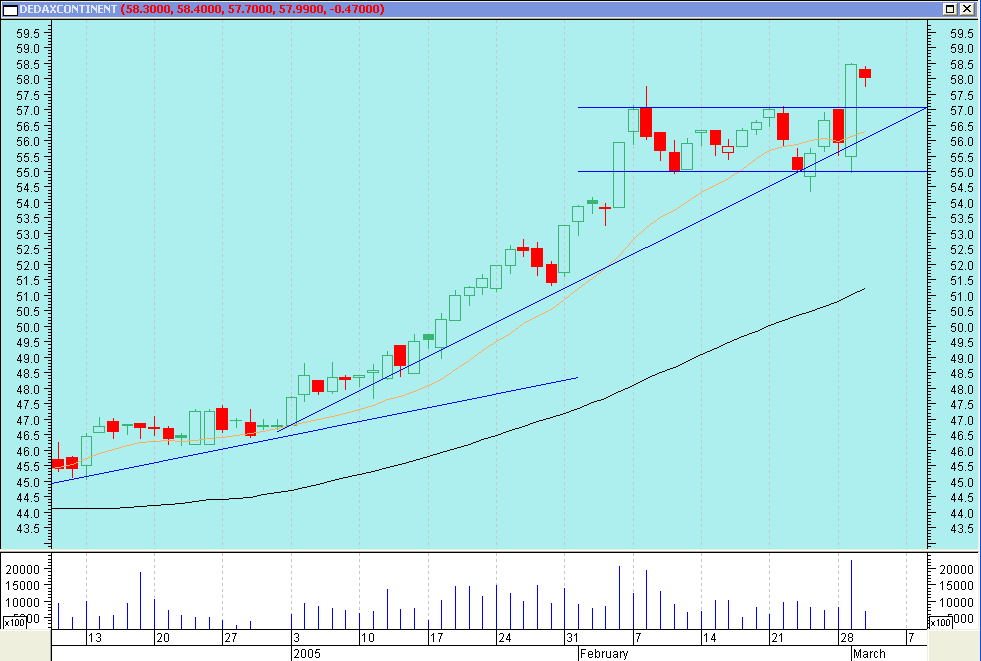This screenshot has height=661, width=981.
Task: Select the red OHLC values in title bar
Action: pos(254,9)
